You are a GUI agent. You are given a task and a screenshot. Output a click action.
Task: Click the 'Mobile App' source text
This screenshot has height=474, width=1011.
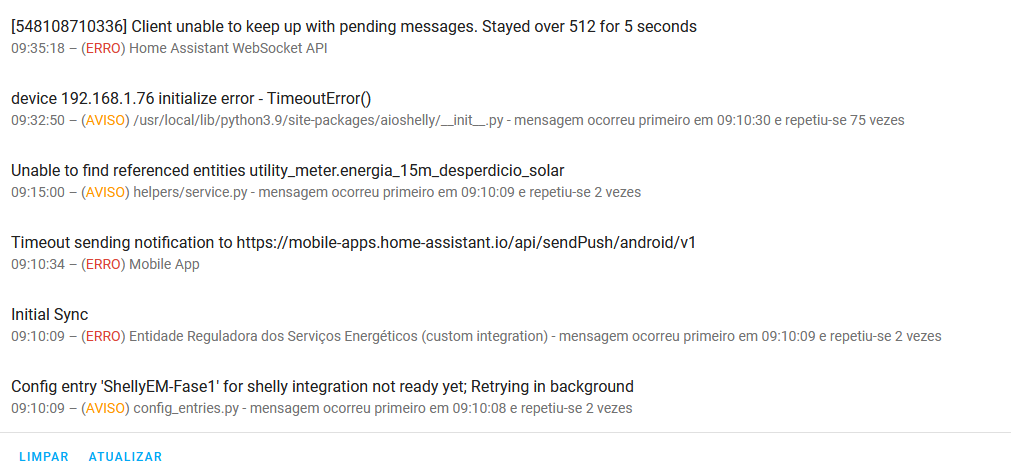(x=164, y=264)
